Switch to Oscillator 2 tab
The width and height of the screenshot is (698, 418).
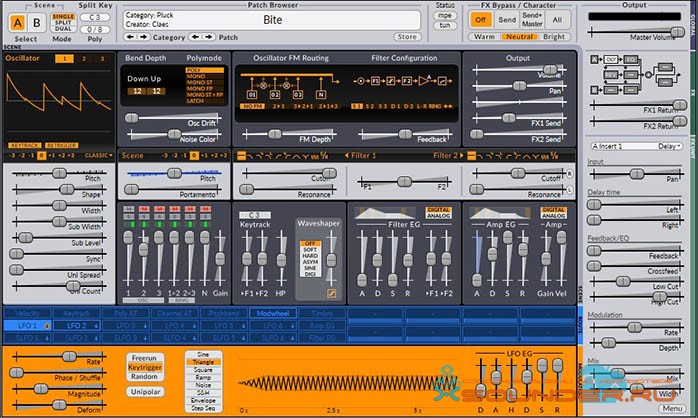click(84, 59)
